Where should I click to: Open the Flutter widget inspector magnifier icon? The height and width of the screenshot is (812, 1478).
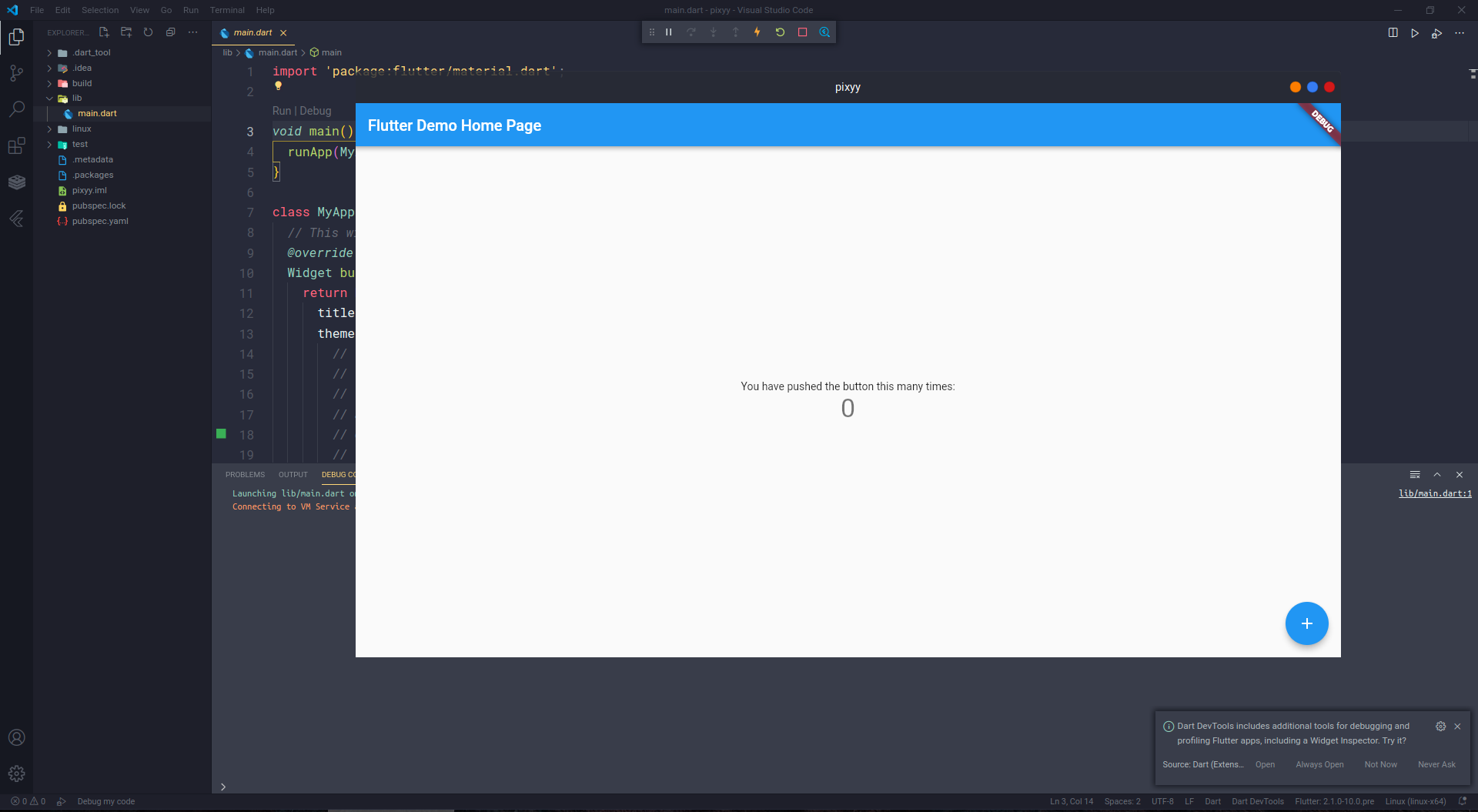824,32
